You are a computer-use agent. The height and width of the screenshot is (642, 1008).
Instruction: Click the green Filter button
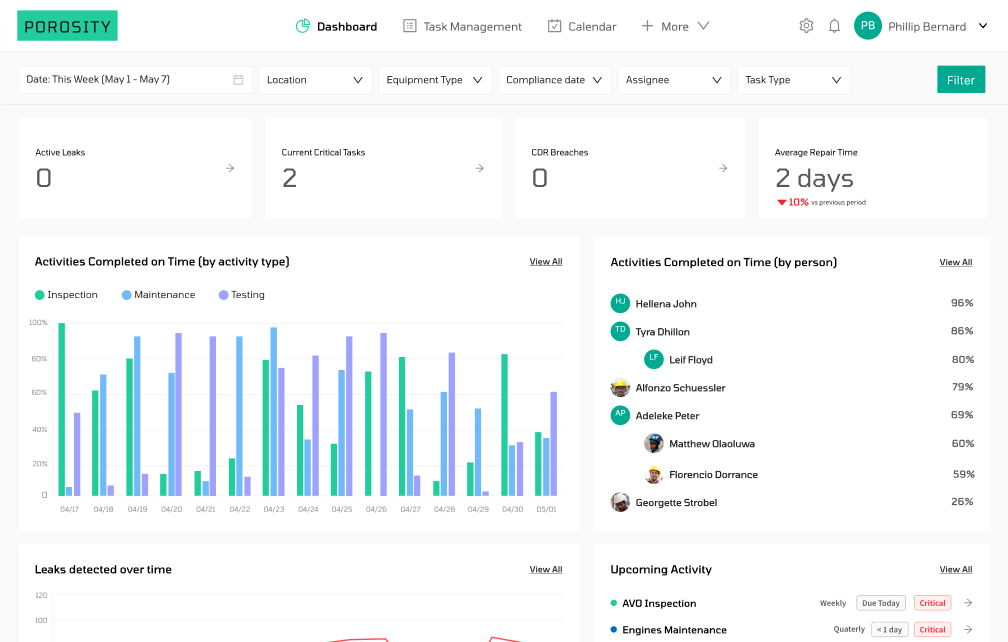[960, 80]
